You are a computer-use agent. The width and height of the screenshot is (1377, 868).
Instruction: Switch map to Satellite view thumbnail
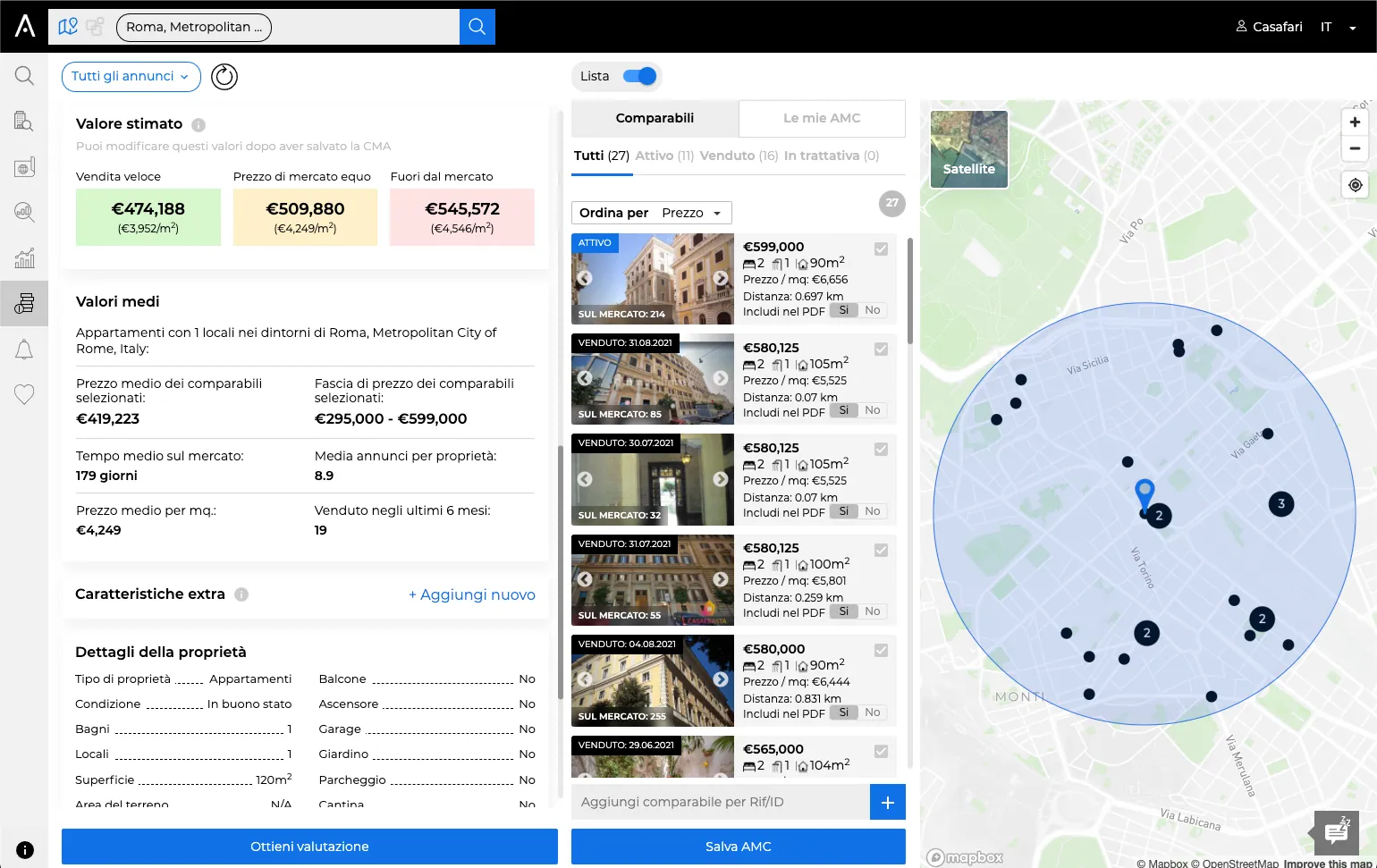(969, 149)
